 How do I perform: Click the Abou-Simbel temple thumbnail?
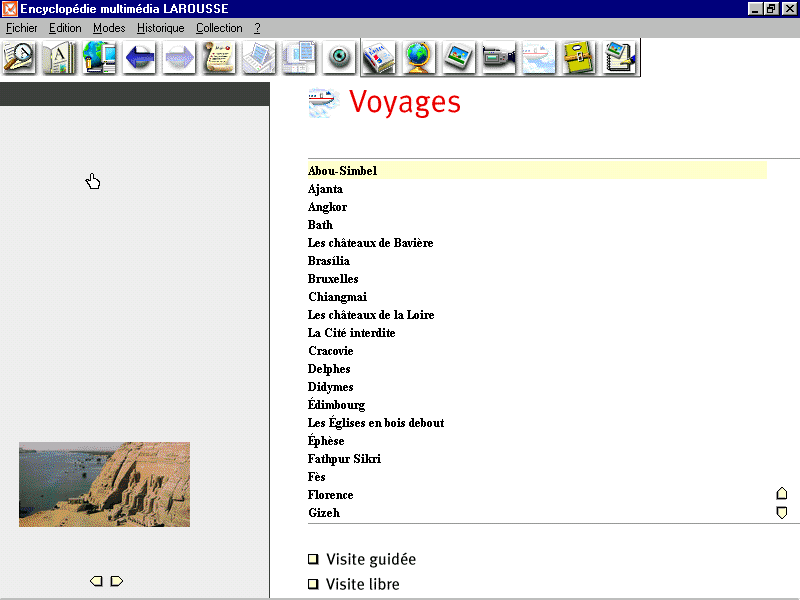click(x=105, y=484)
